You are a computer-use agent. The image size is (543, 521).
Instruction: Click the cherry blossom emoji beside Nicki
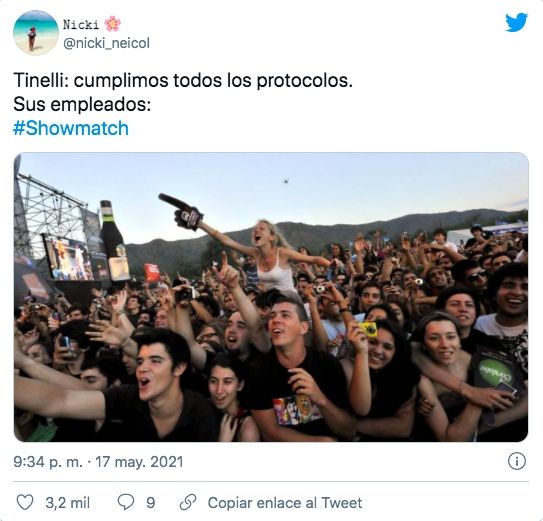point(113,24)
